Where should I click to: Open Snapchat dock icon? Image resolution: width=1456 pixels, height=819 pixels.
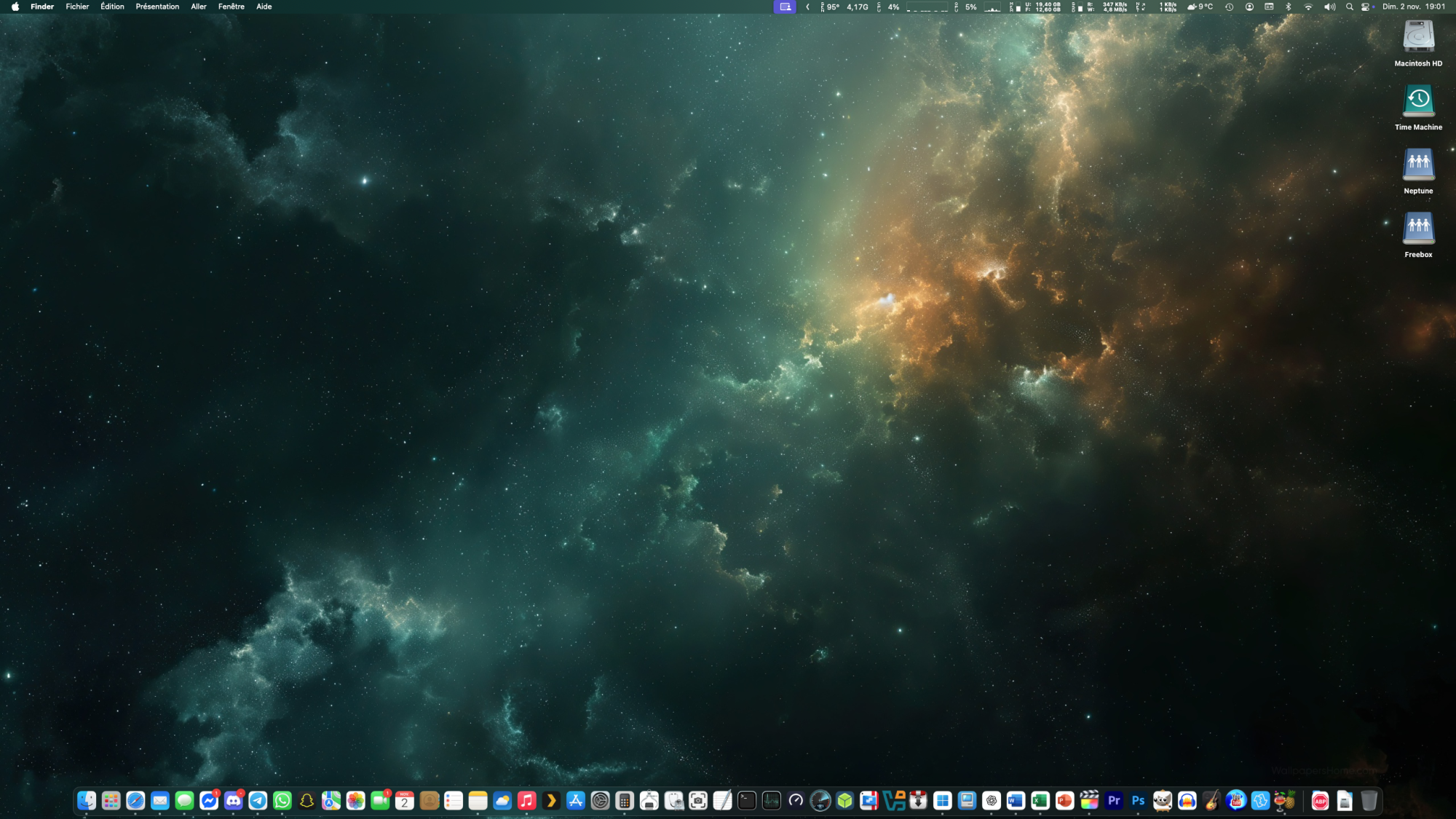[x=306, y=801]
